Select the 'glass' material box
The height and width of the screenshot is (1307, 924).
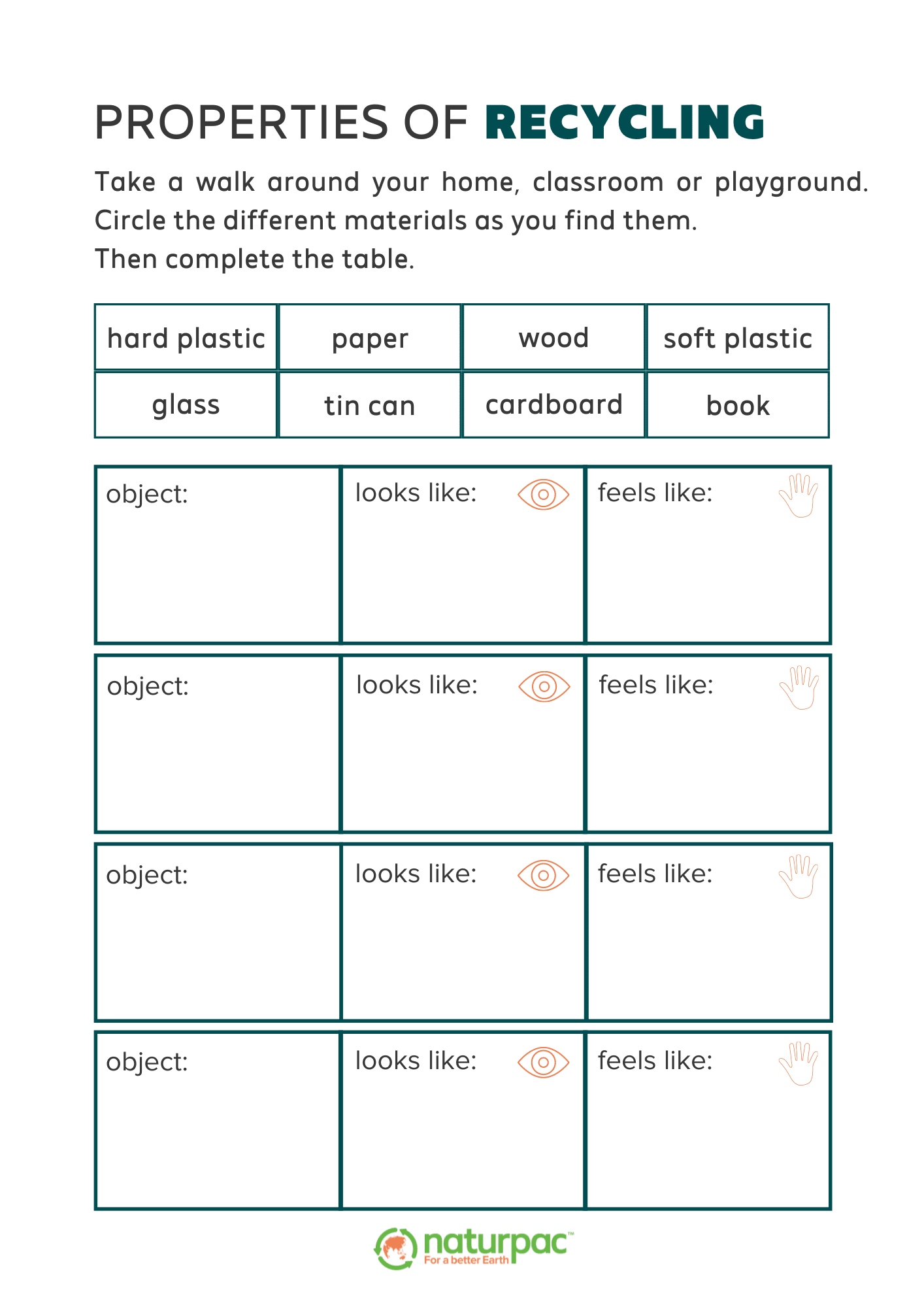click(186, 405)
